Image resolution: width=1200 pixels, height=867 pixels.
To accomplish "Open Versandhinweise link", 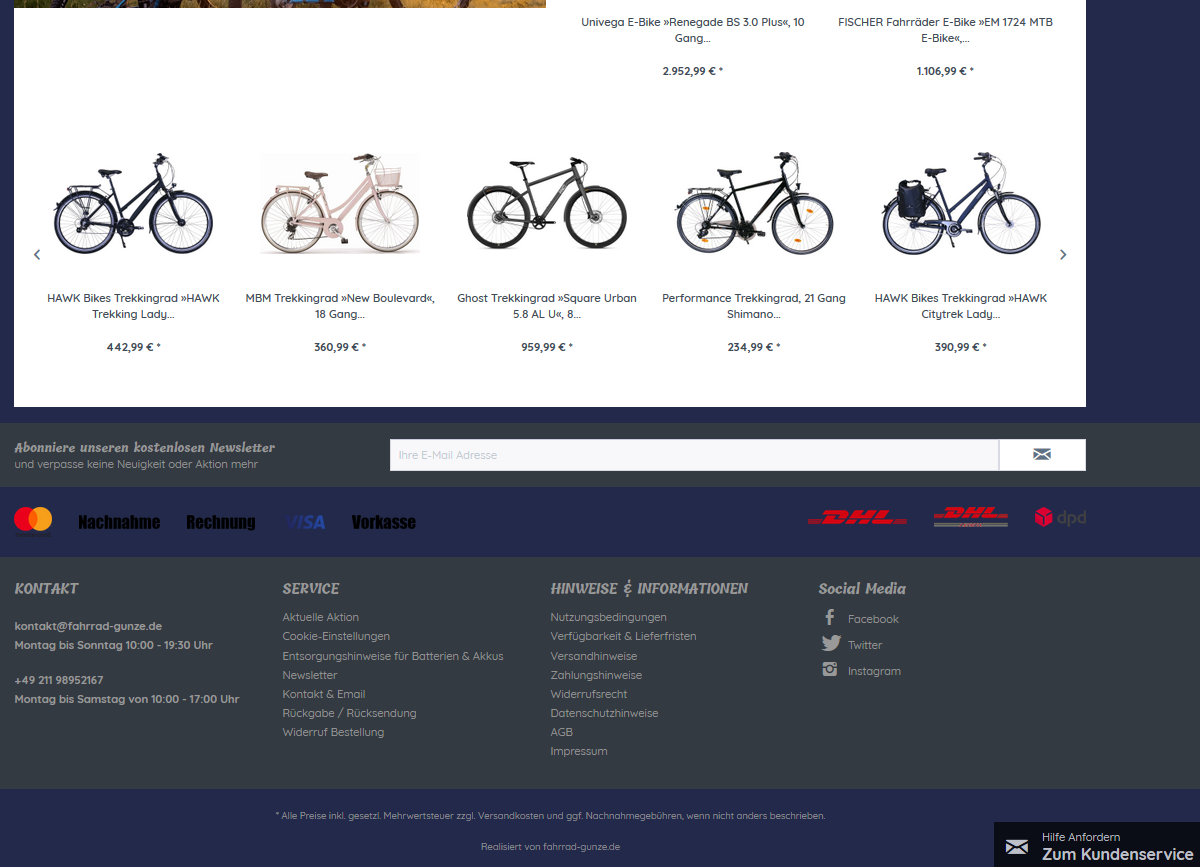I will pyautogui.click(x=594, y=656).
